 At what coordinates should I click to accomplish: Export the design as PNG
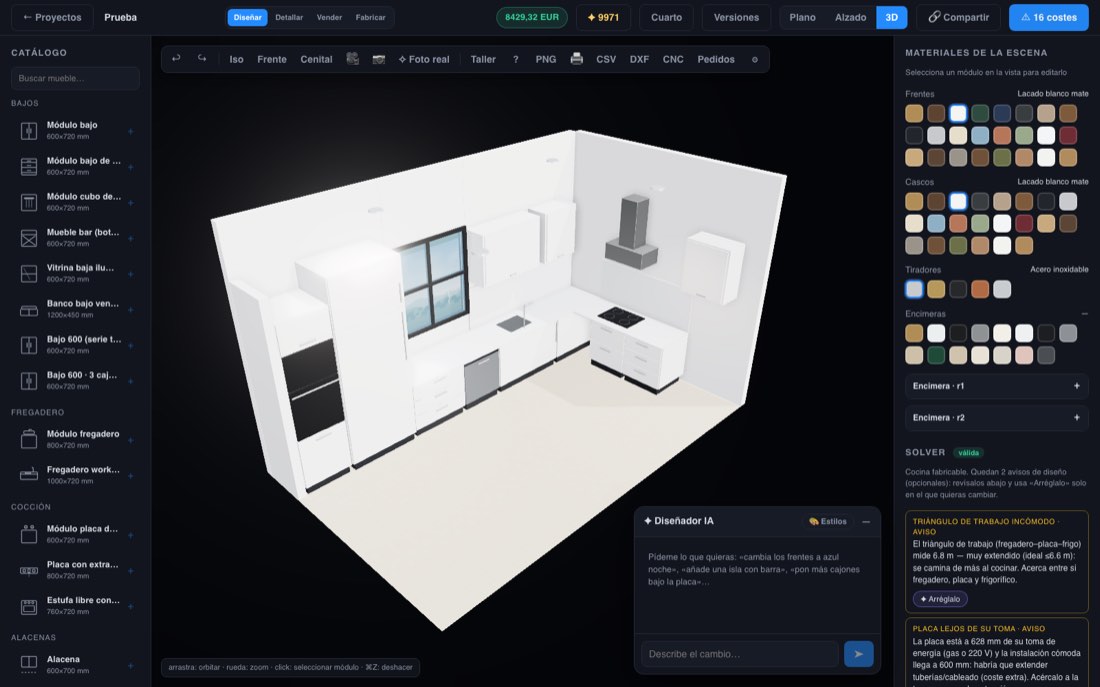point(546,60)
